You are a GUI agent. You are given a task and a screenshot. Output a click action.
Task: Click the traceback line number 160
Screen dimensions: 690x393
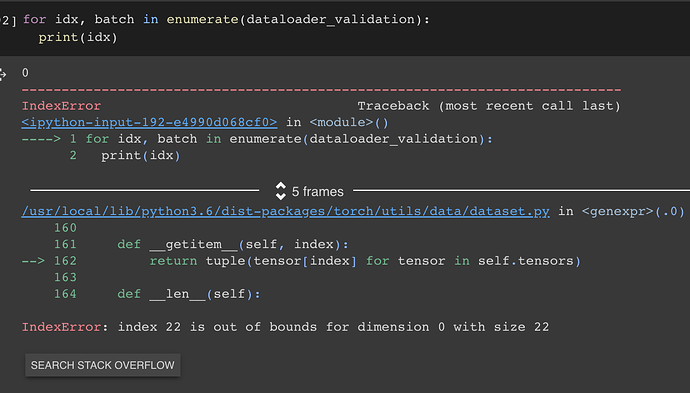pyautogui.click(x=65, y=228)
